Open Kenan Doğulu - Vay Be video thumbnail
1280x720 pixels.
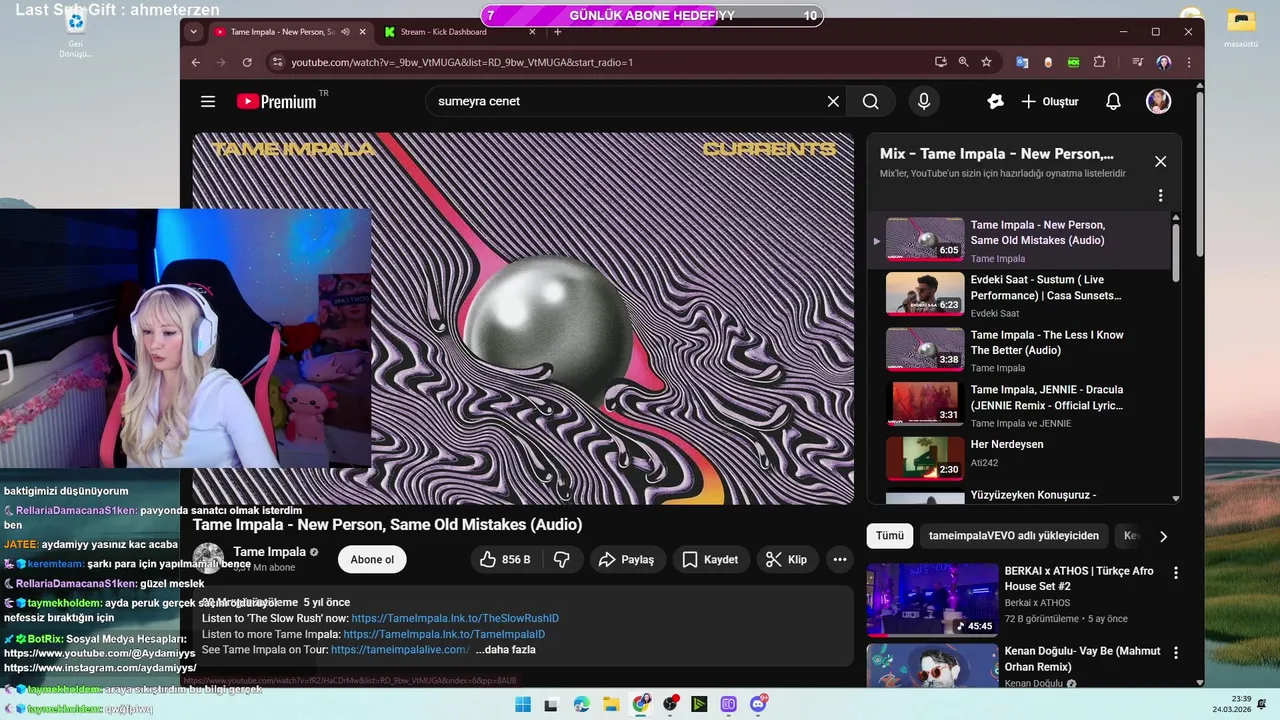point(932,665)
